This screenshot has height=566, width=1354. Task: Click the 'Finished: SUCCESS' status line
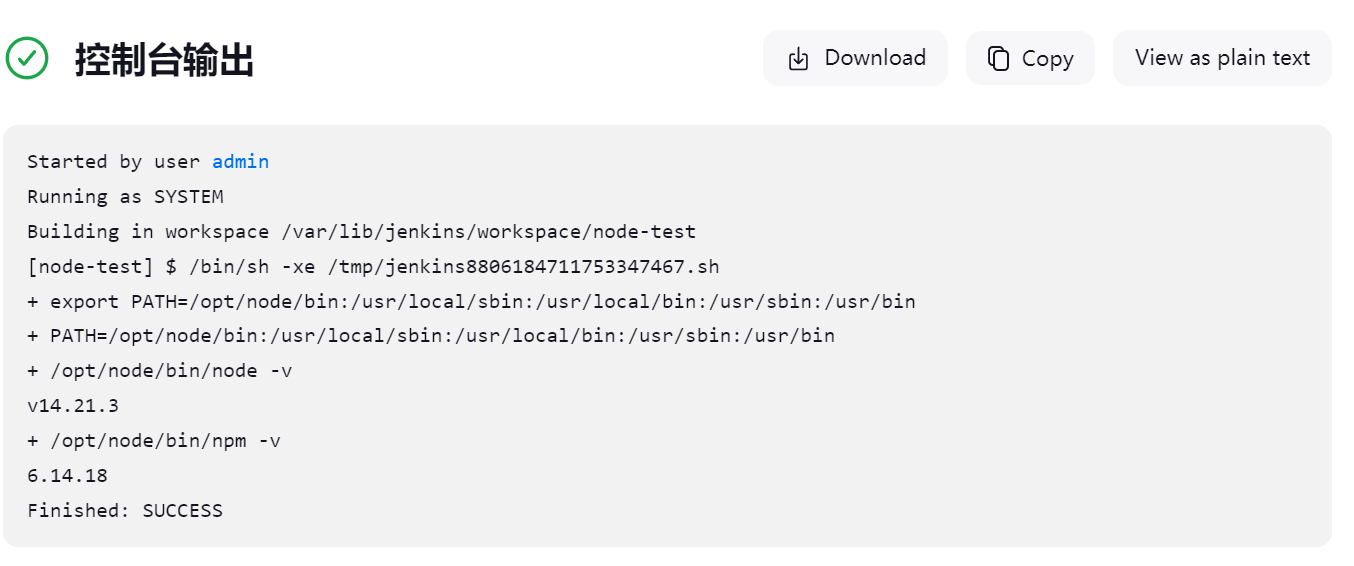125,510
